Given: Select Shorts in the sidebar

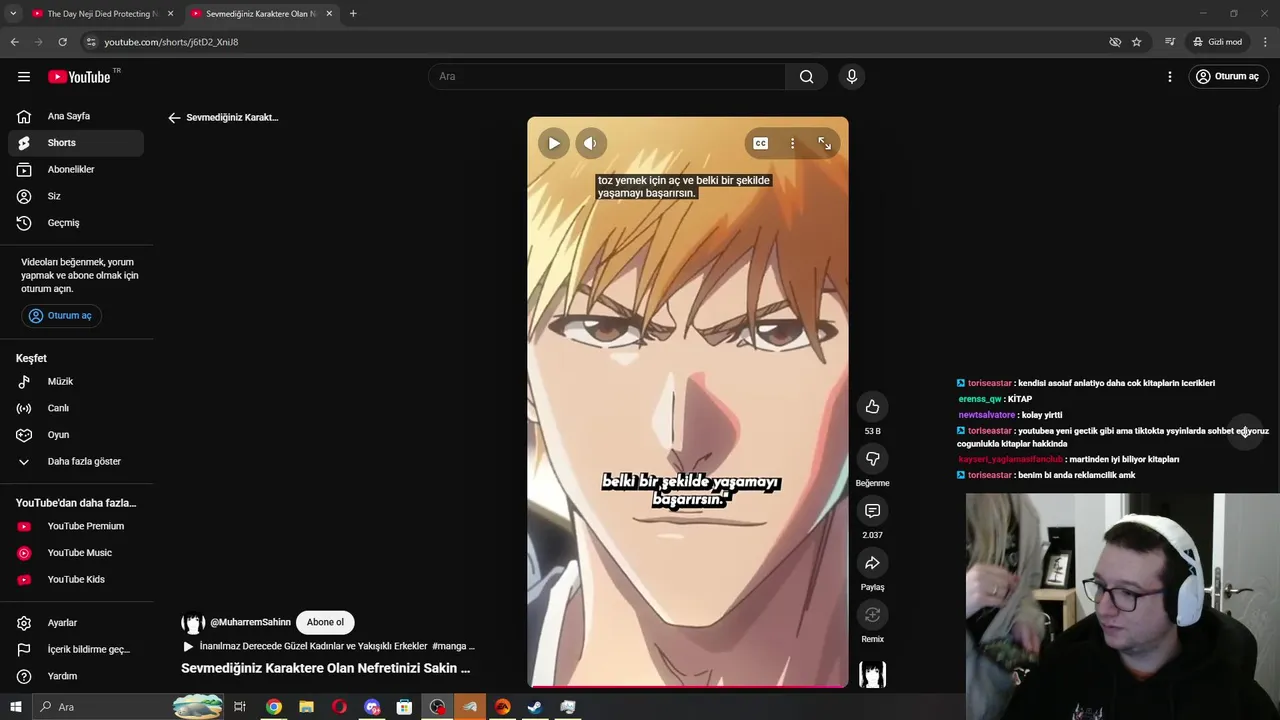Looking at the screenshot, I should coord(76,143).
